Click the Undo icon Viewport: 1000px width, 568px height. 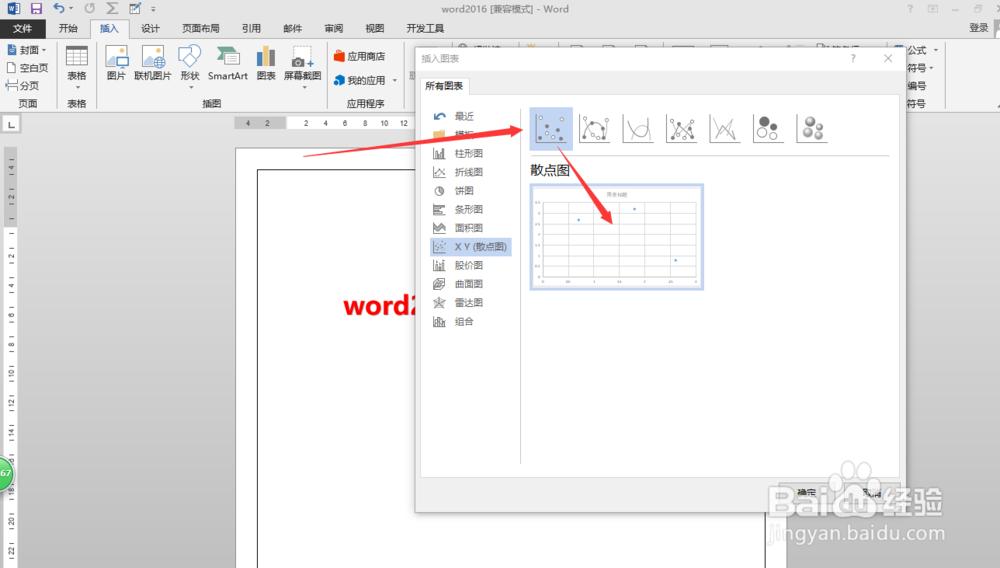click(59, 8)
